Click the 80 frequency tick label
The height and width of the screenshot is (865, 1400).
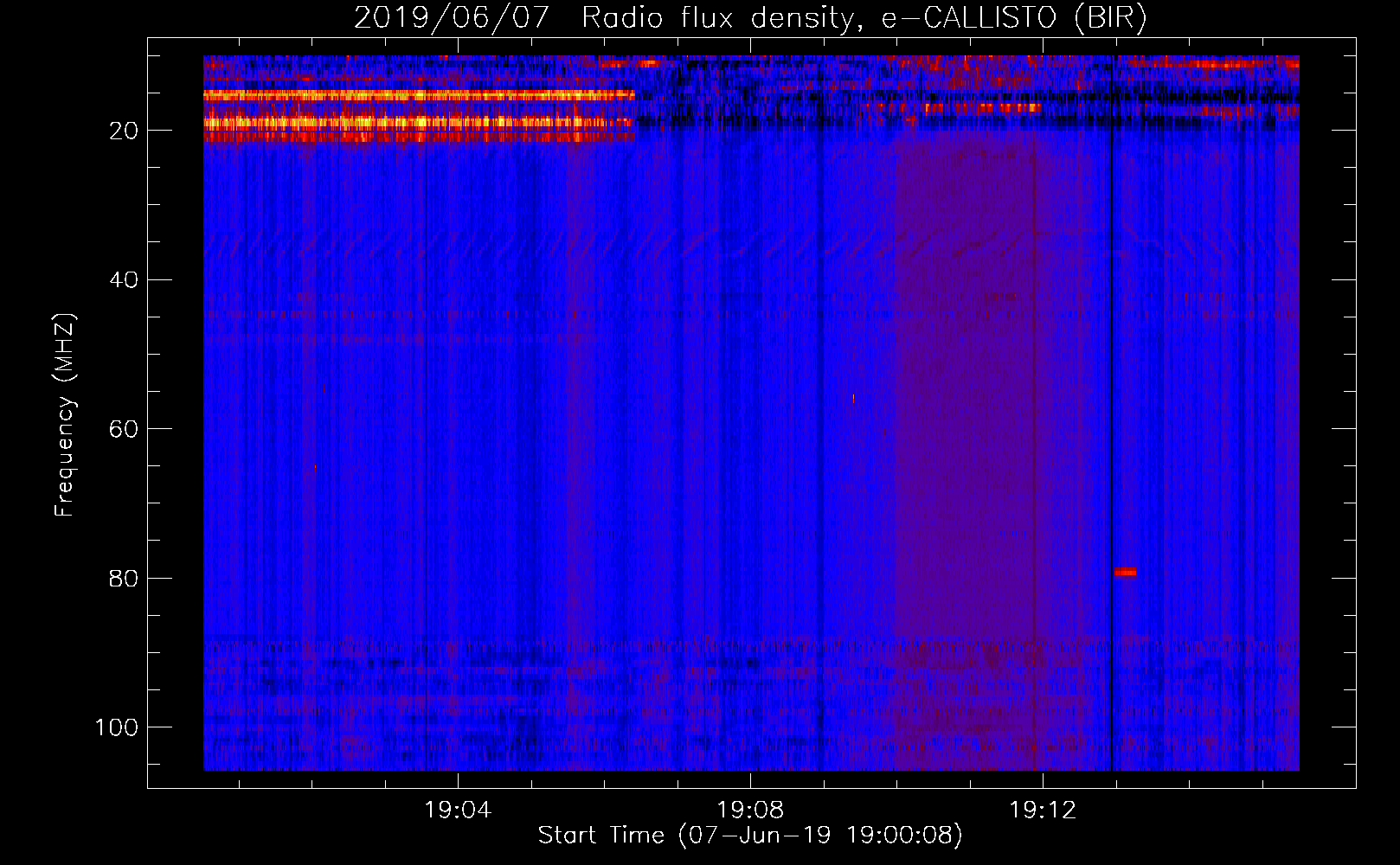tap(125, 578)
